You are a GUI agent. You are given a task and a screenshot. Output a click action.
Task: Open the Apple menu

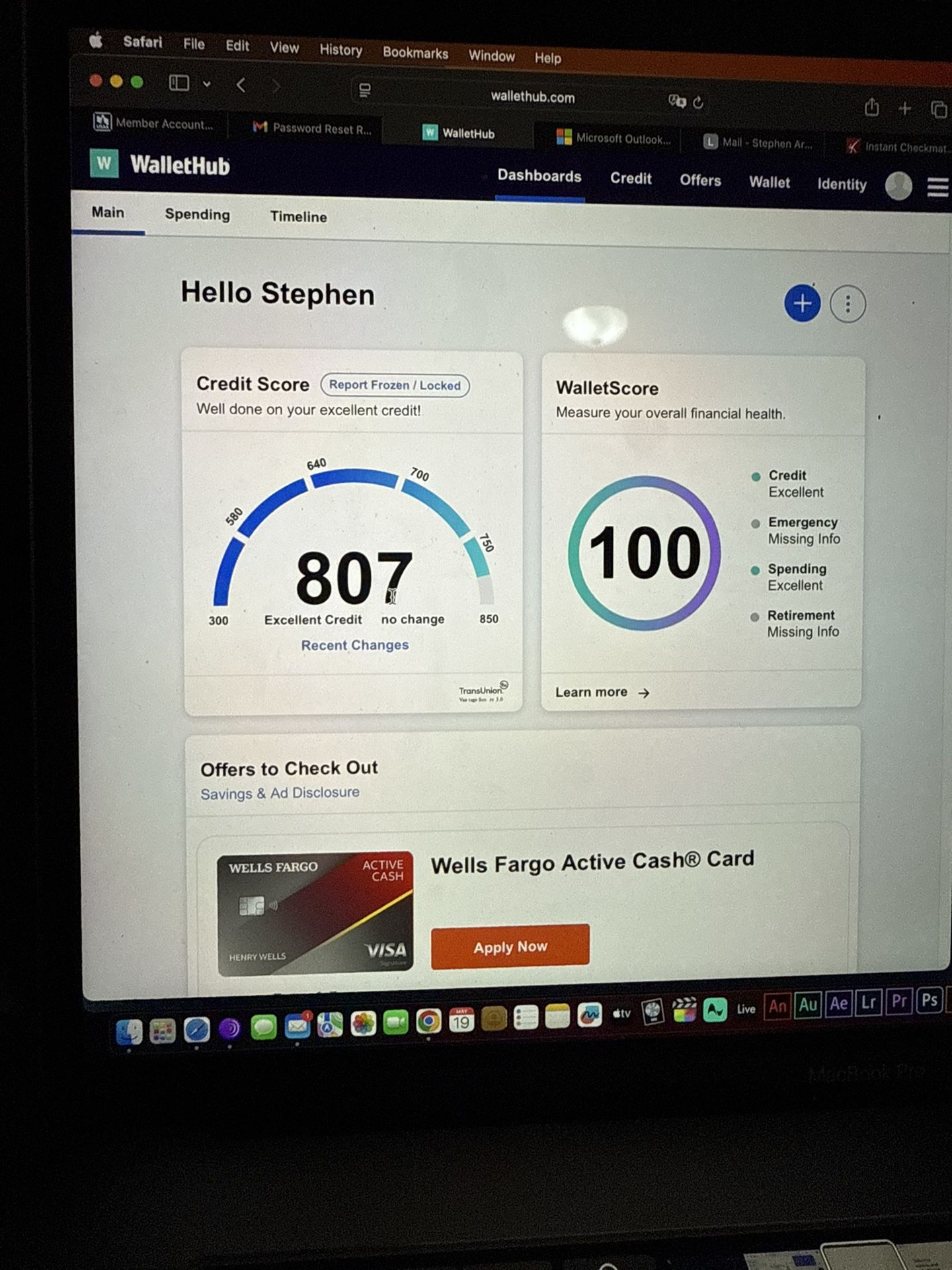coord(97,40)
